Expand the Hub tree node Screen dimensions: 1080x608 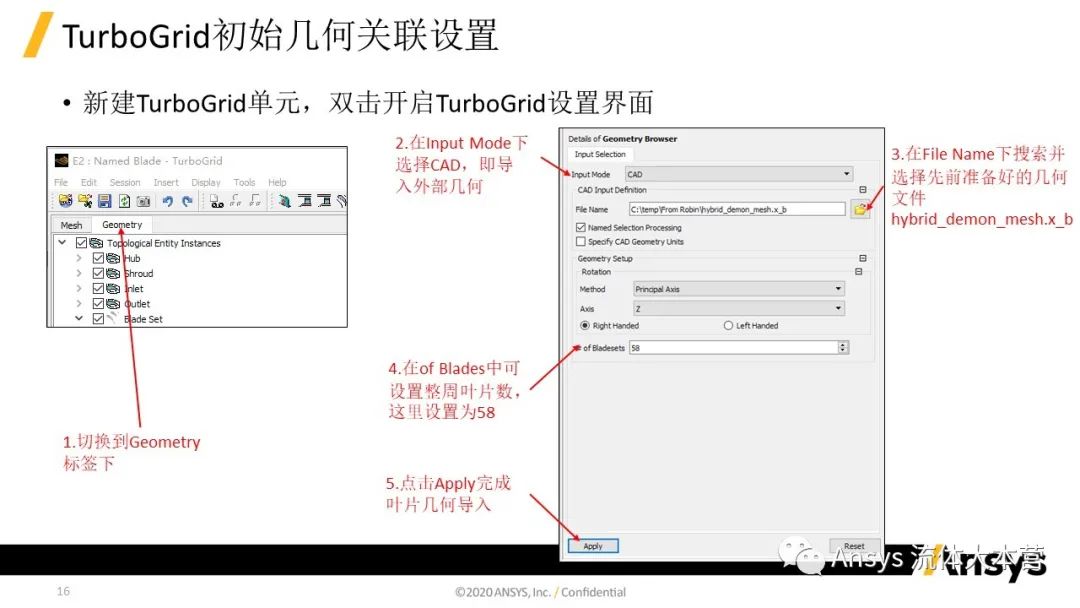[x=79, y=258]
